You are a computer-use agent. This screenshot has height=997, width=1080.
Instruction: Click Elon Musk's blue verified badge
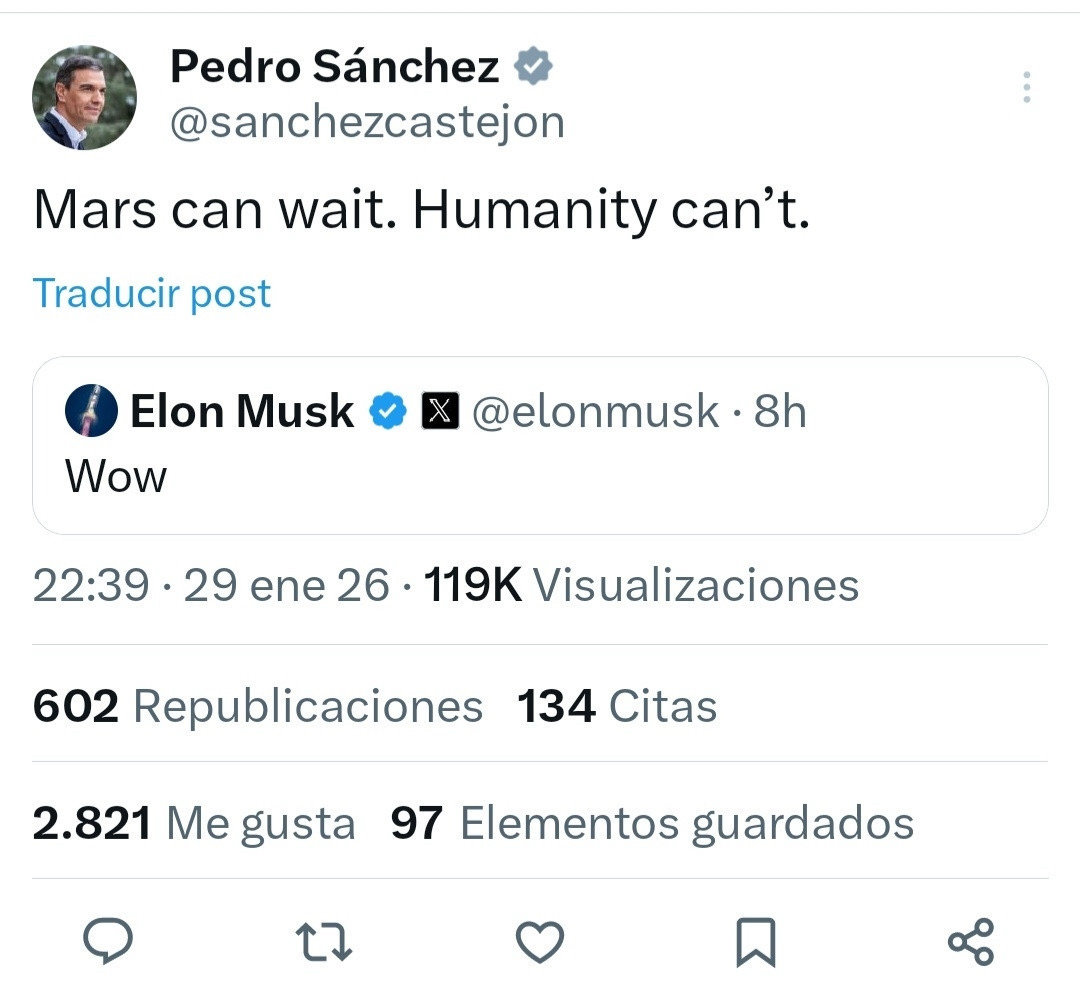tap(388, 411)
